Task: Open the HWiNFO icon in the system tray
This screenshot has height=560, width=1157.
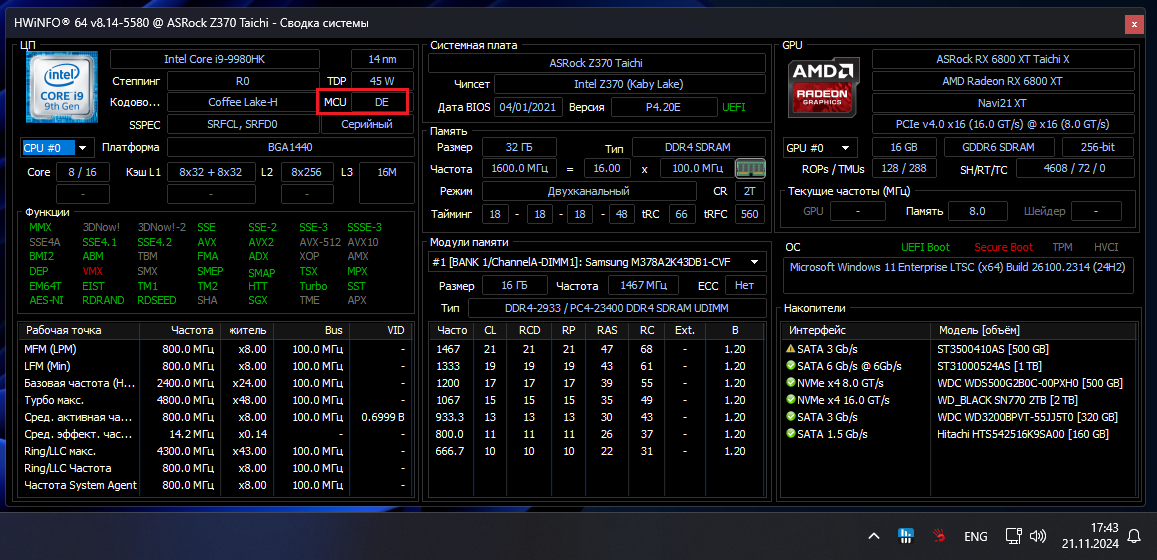Action: point(905,536)
